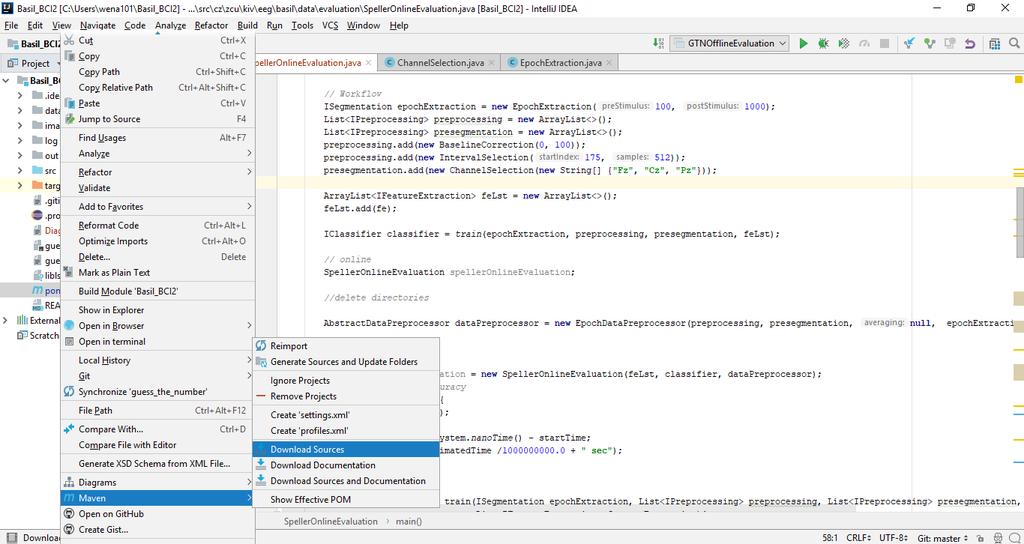
Task: Click the Search Everywhere magnifier icon
Action: 1014,44
